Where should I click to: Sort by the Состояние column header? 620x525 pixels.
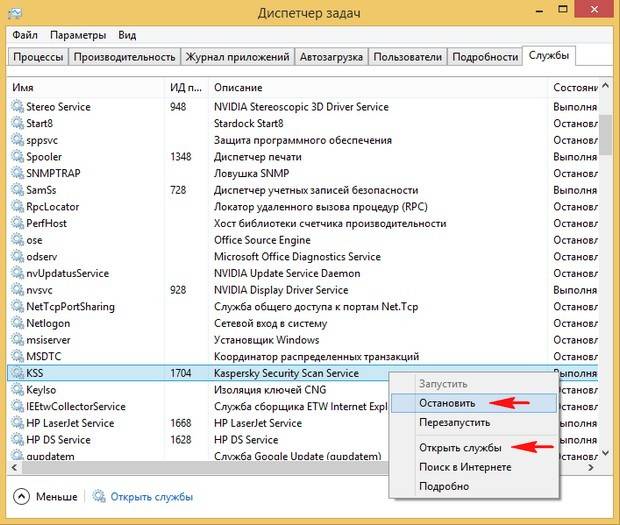click(573, 87)
